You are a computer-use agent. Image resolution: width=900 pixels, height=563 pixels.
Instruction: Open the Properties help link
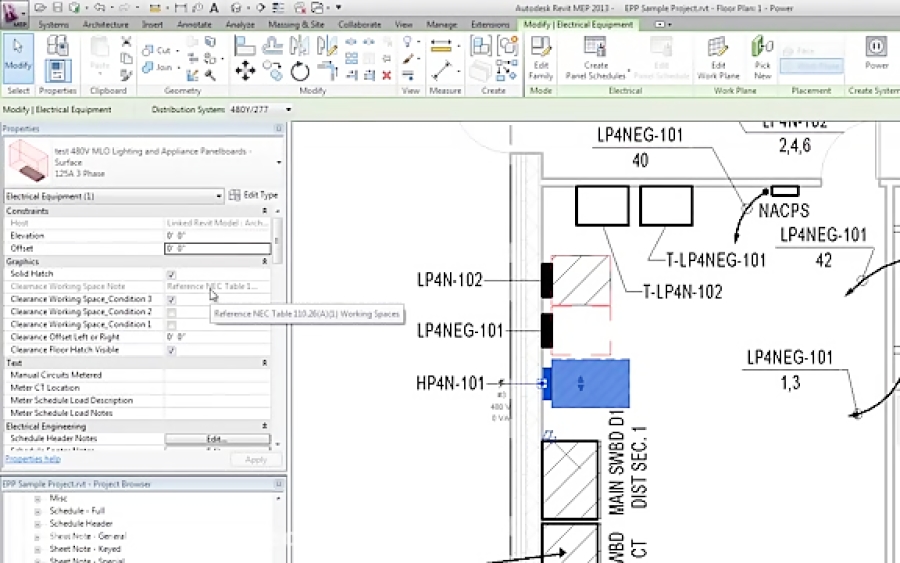click(33, 459)
